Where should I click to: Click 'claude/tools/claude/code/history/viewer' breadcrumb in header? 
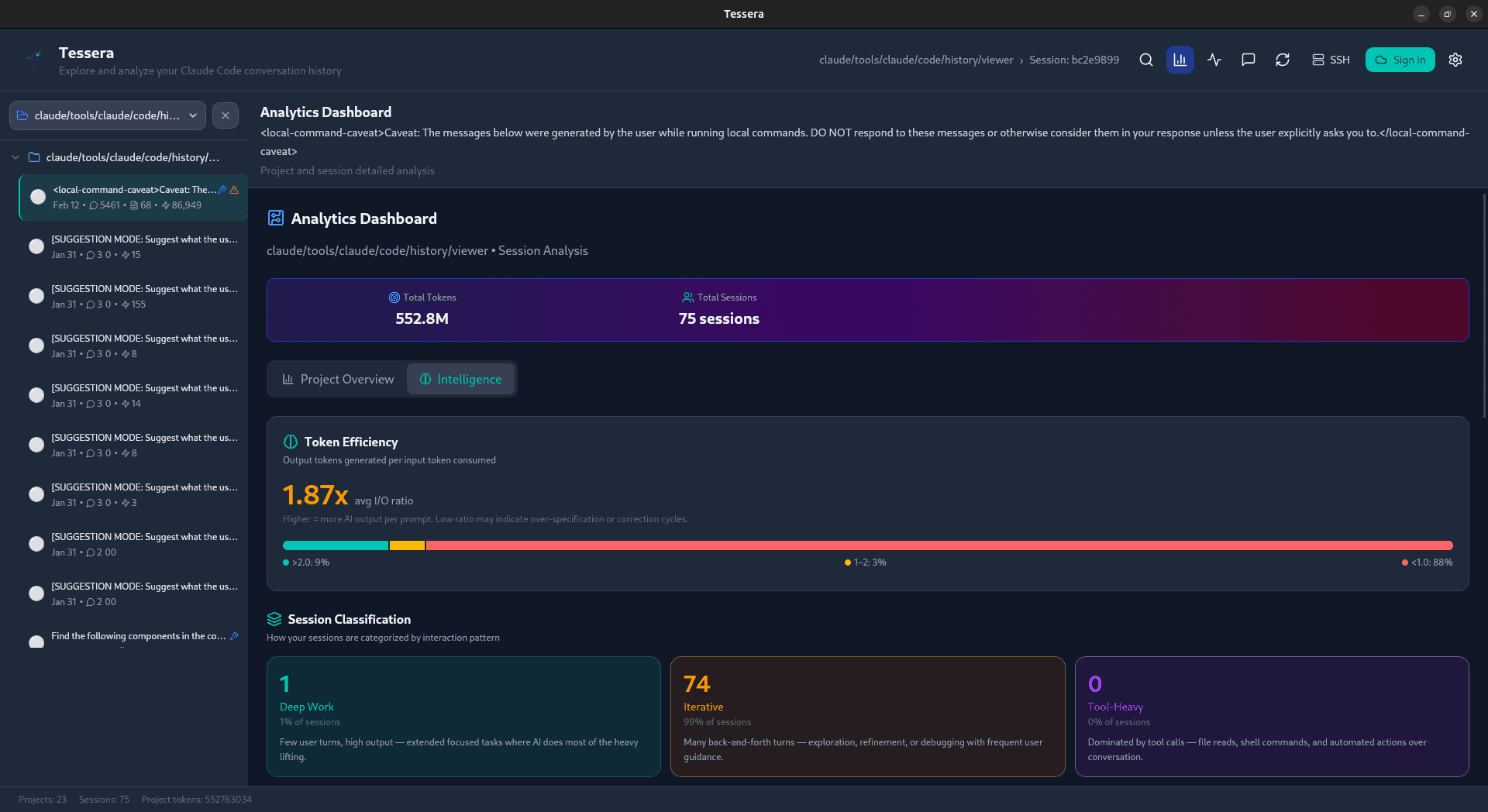pyautogui.click(x=916, y=60)
